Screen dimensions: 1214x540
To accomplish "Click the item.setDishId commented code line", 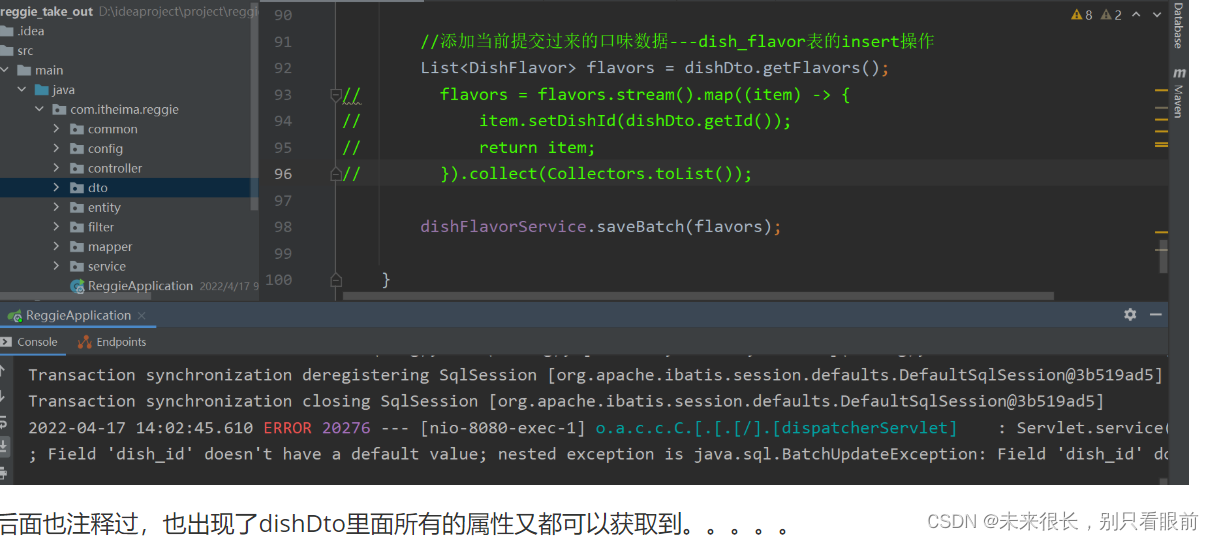I will (634, 121).
